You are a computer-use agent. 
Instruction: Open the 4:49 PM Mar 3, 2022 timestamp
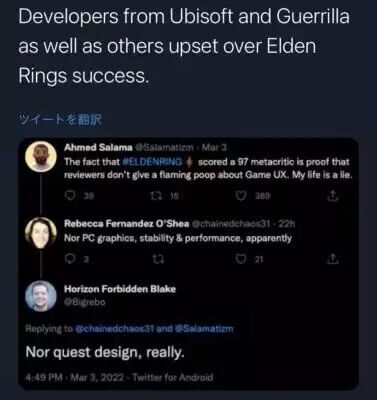pyautogui.click(x=75, y=378)
